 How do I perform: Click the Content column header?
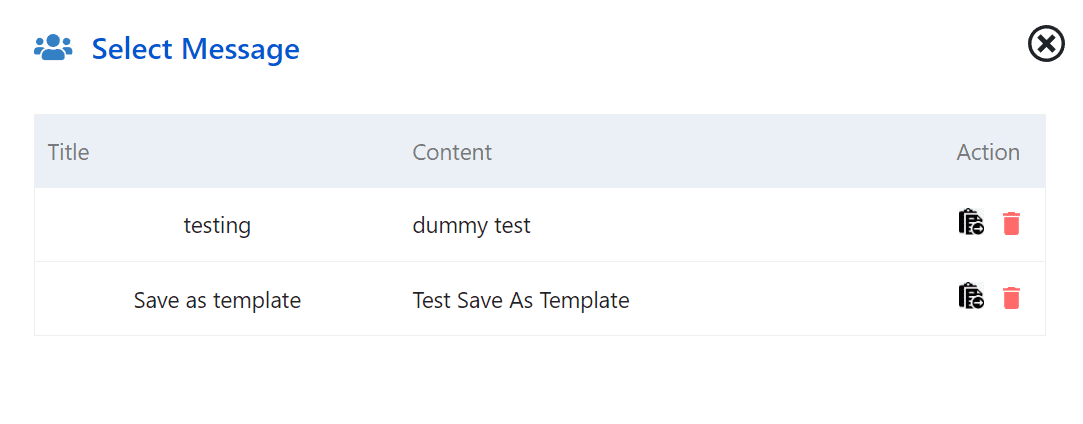click(x=452, y=152)
